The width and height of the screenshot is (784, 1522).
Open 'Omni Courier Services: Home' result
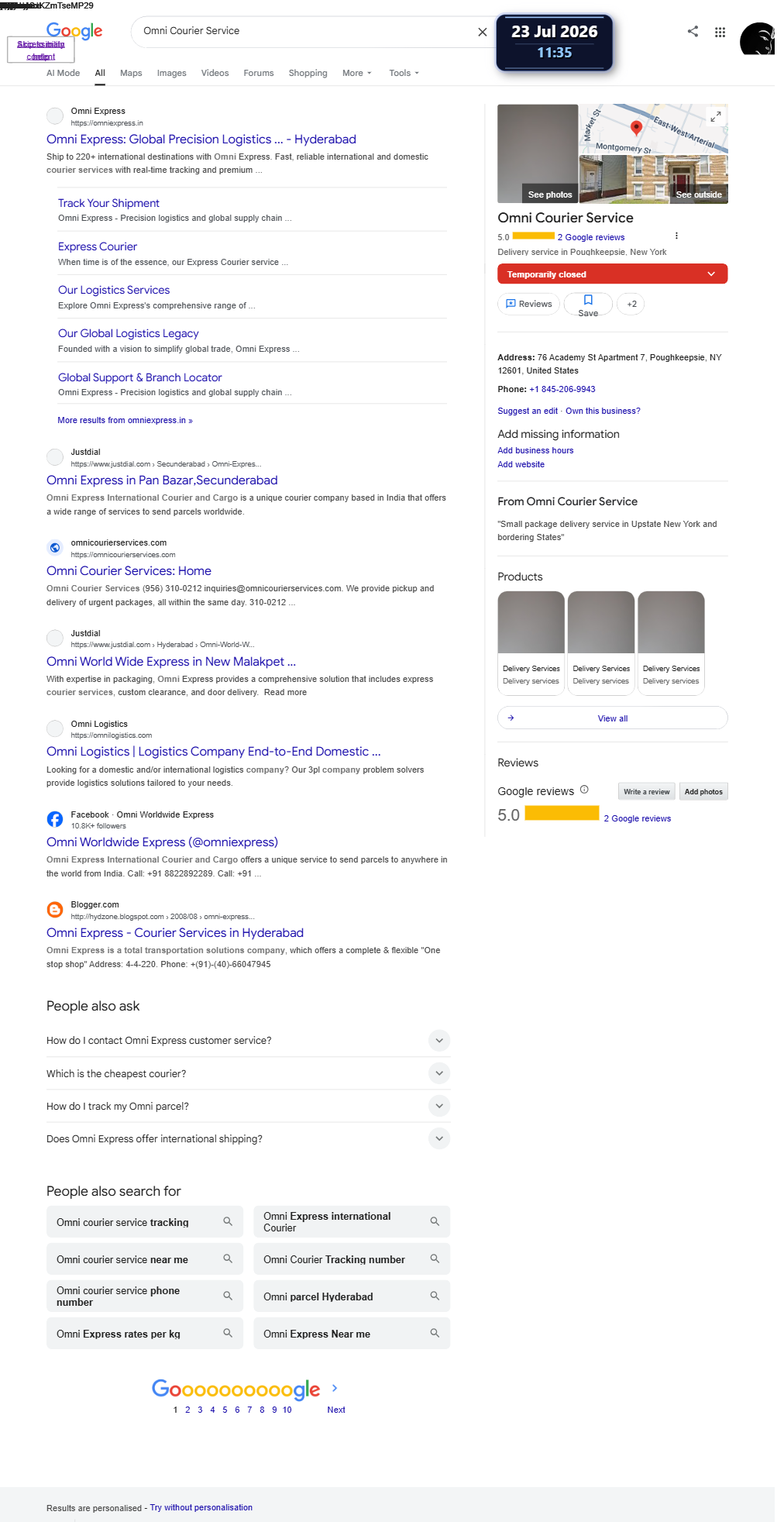pos(129,571)
